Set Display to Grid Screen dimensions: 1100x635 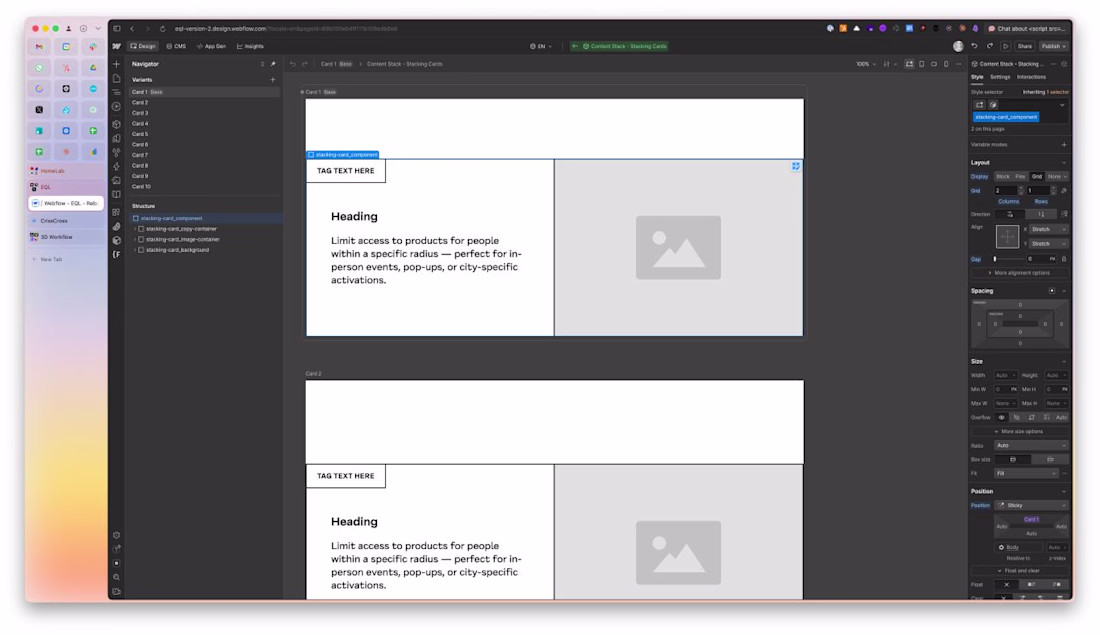[x=1037, y=177]
